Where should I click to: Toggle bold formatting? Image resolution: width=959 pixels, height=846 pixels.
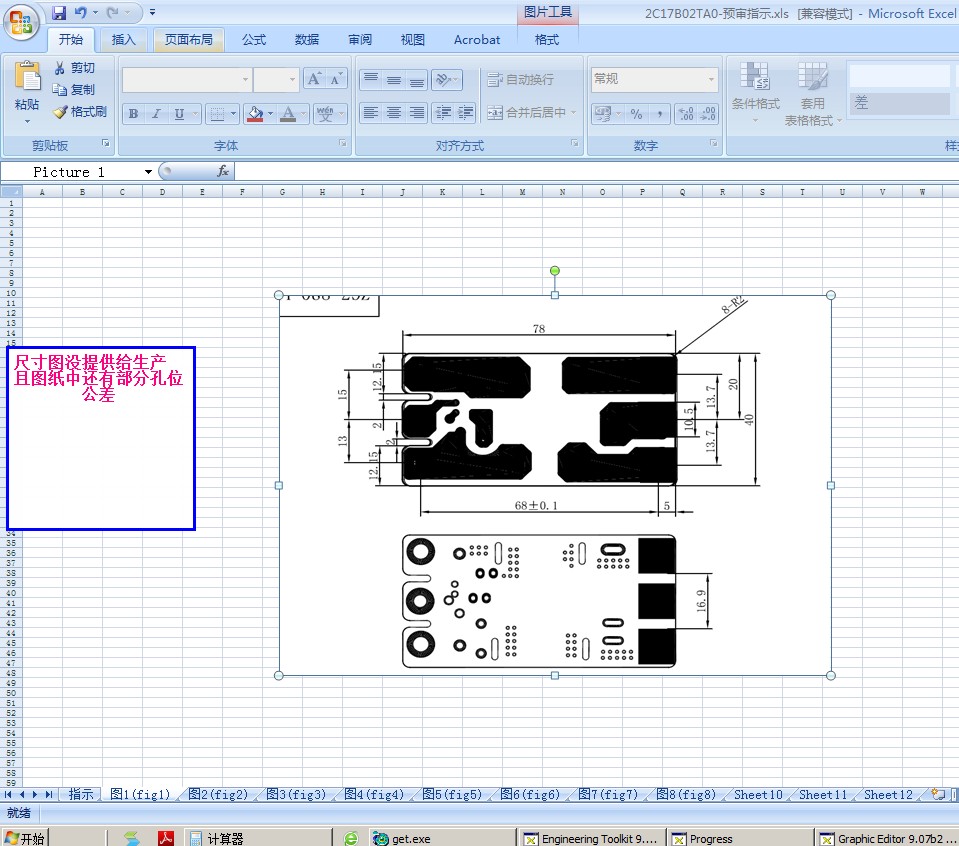click(133, 114)
